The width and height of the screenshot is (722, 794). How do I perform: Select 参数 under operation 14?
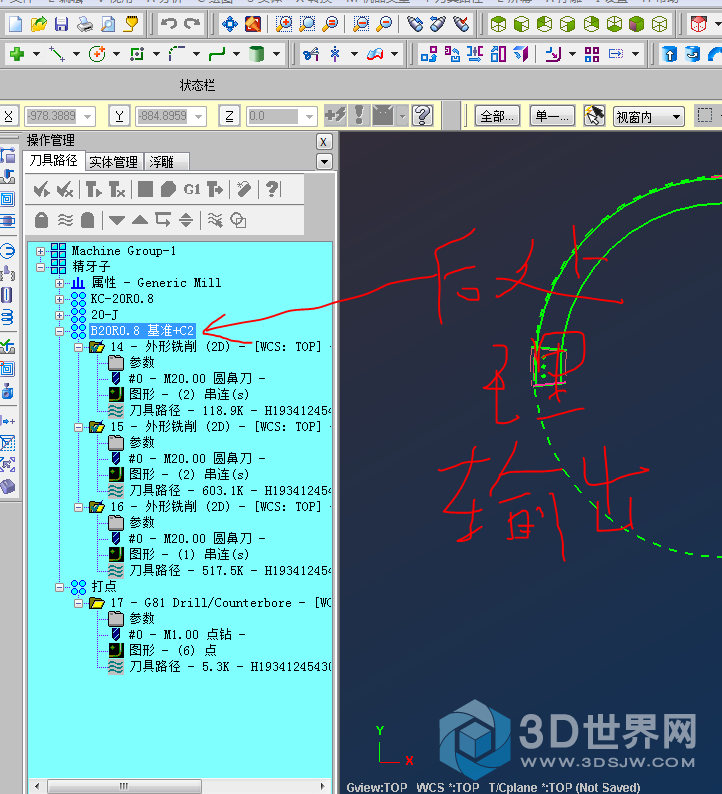pos(142,363)
